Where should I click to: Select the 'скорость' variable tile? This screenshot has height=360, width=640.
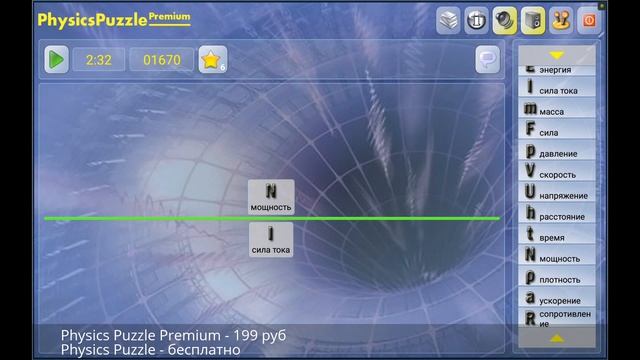(557, 171)
